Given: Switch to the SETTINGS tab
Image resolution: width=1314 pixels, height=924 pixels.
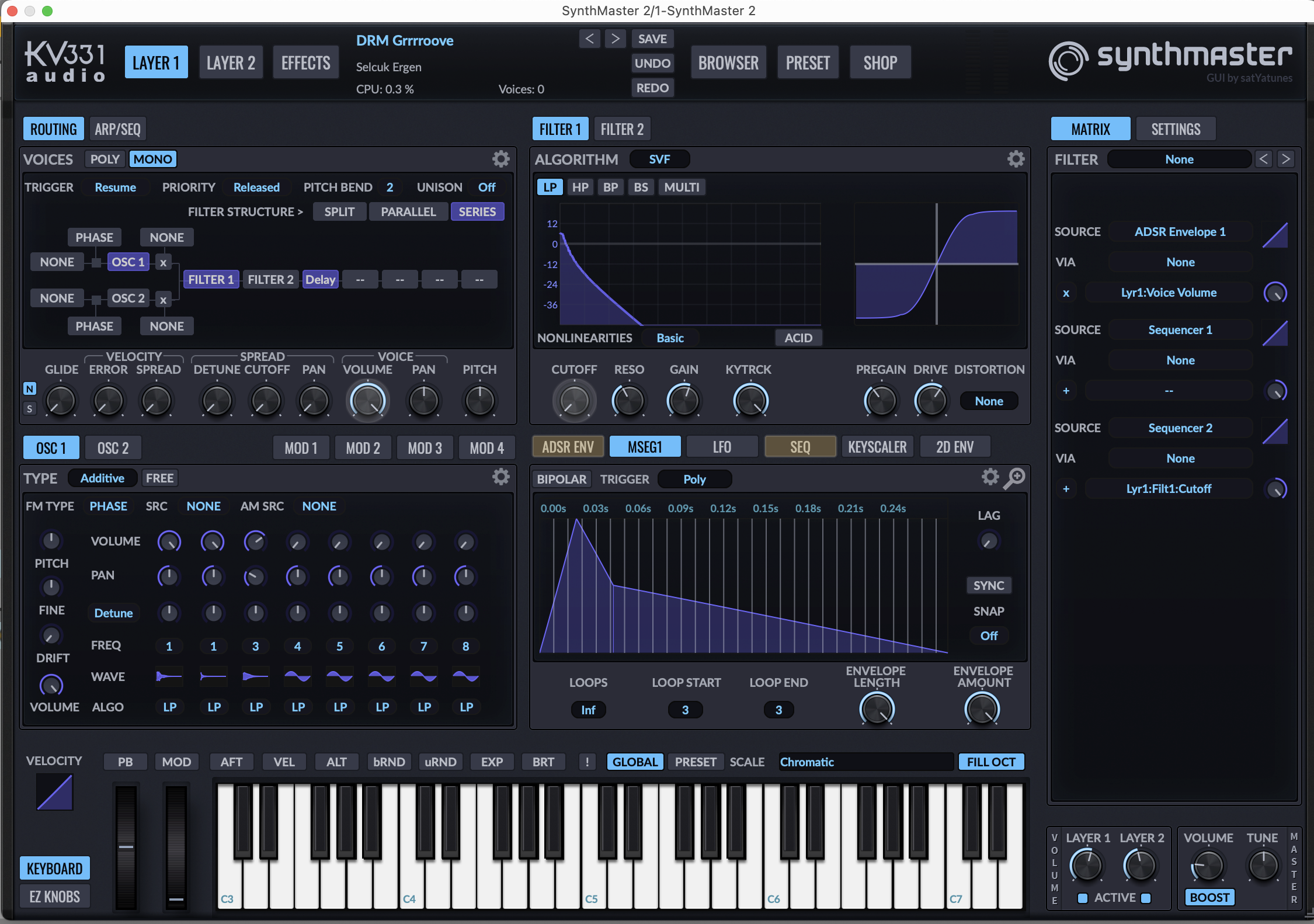Looking at the screenshot, I should point(1176,128).
